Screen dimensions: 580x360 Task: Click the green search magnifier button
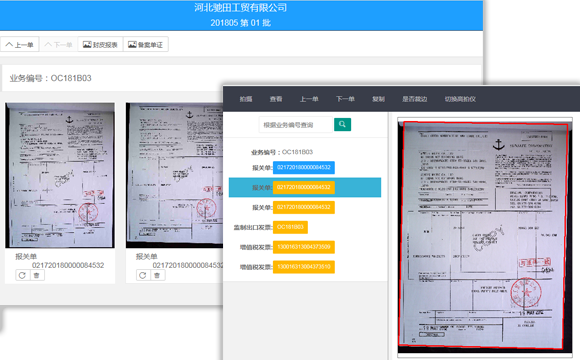click(342, 124)
